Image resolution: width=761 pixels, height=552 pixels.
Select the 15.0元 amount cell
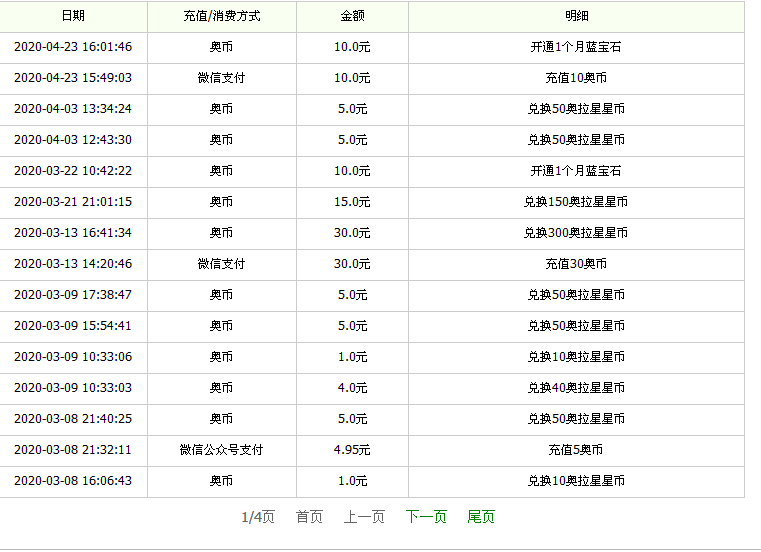point(352,202)
